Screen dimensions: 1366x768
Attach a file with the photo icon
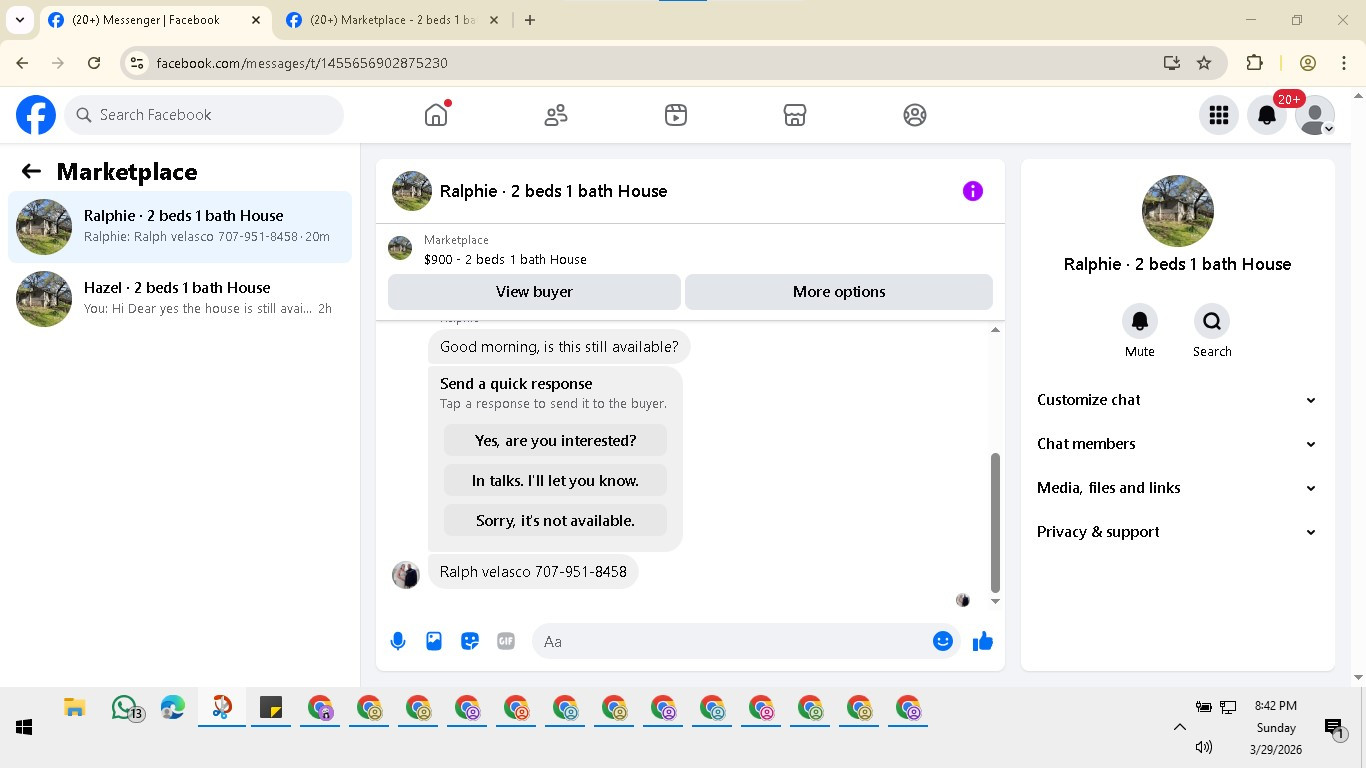tap(434, 642)
